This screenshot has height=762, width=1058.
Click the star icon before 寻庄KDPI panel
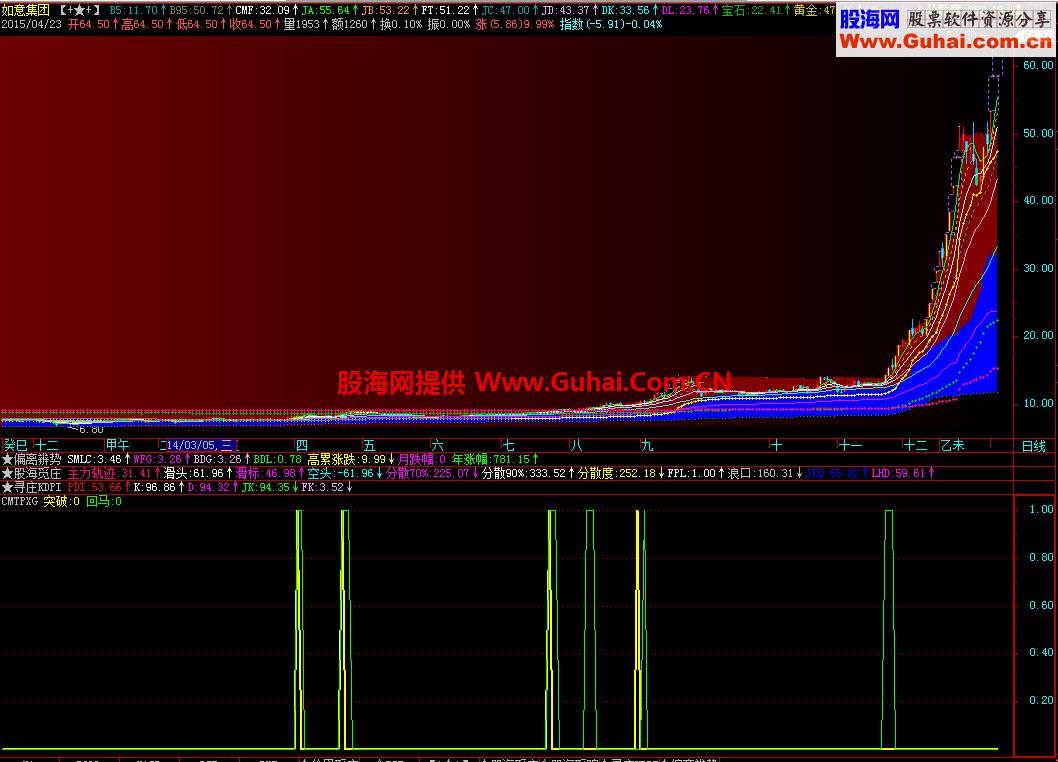point(9,489)
